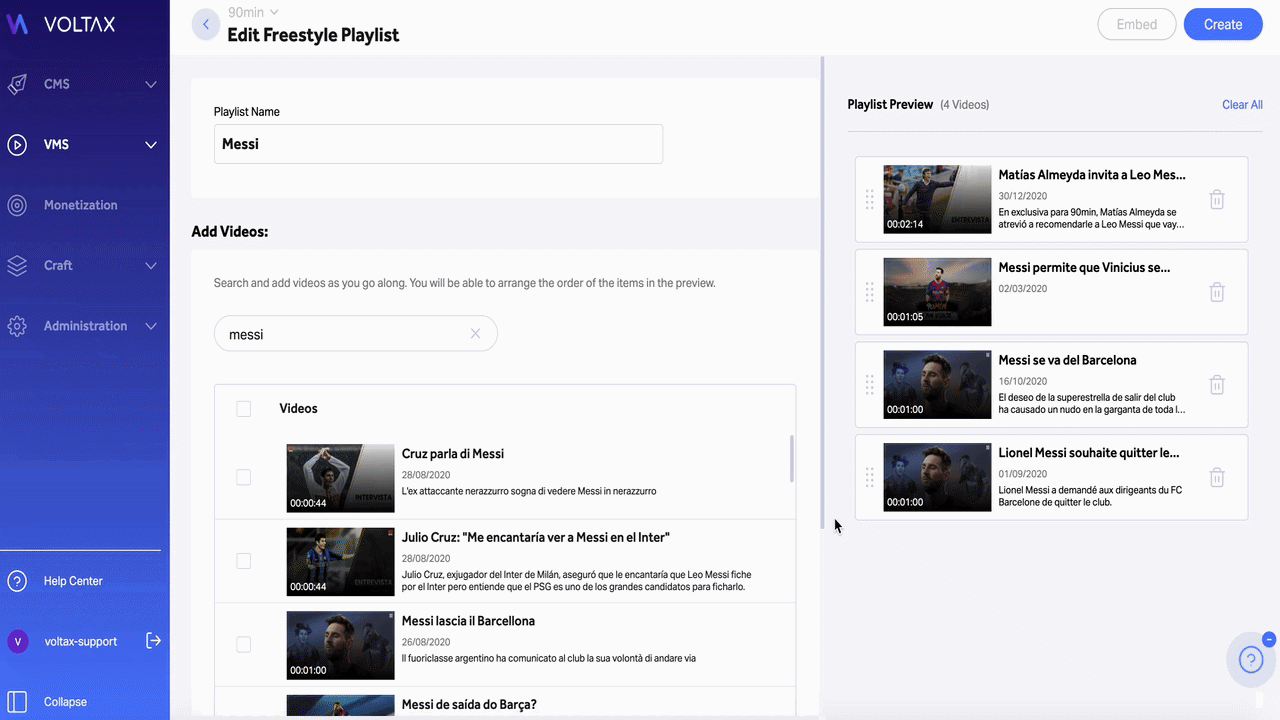Collapse the VMS menu chevron
Image resolution: width=1280 pixels, height=720 pixels.
coord(151,145)
